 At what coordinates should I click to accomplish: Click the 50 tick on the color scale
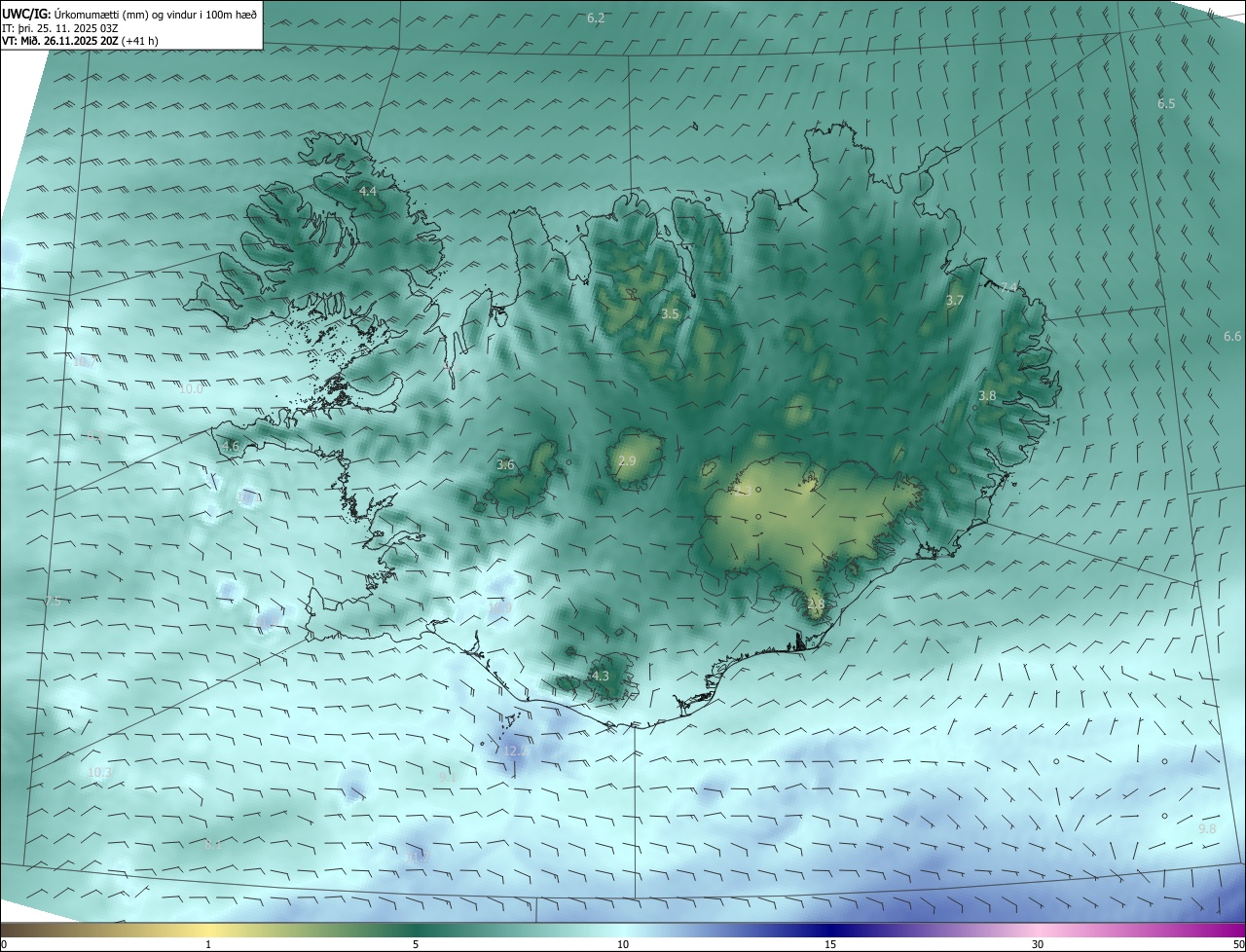[1238, 944]
